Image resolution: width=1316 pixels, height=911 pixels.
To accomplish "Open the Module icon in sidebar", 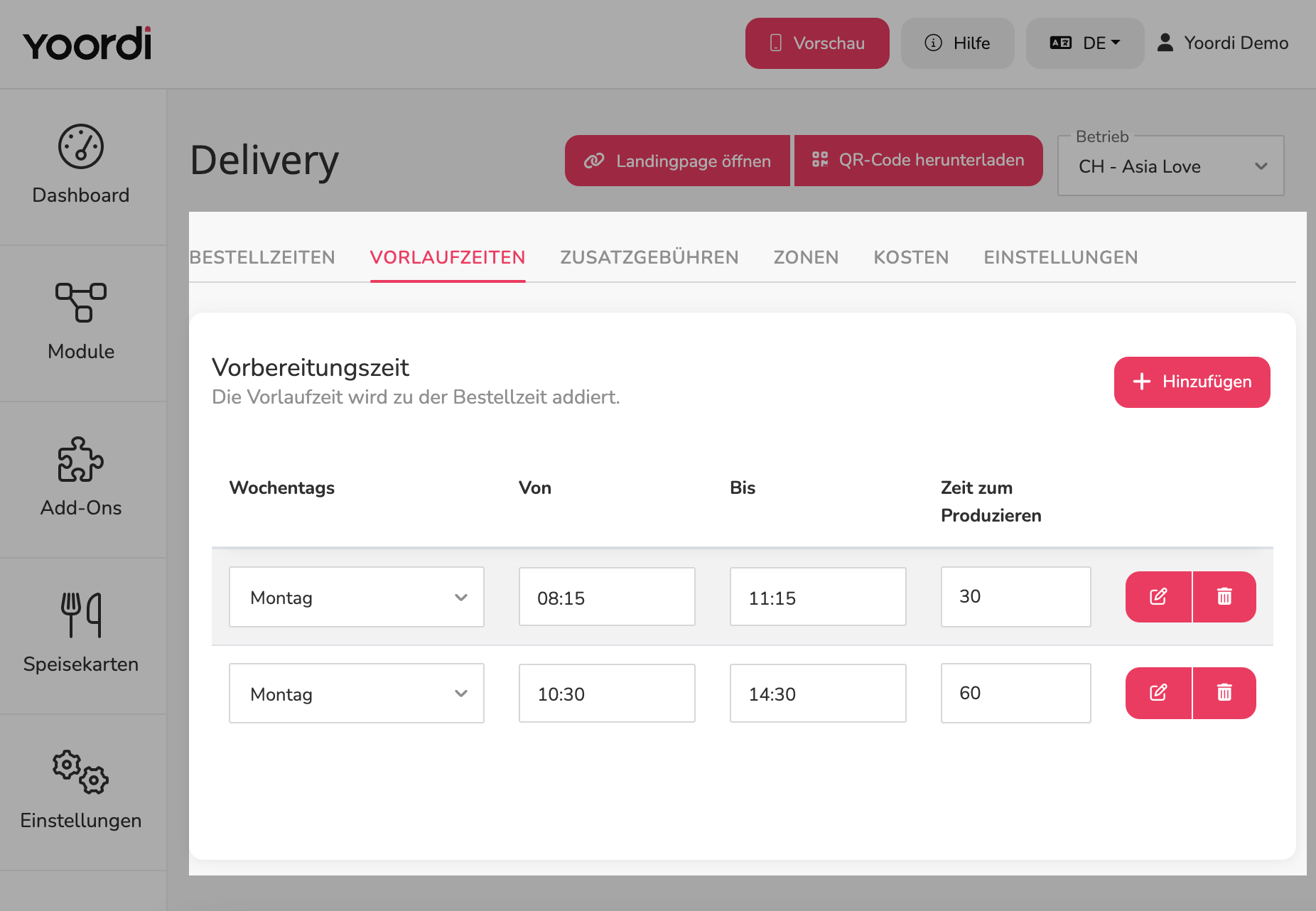I will [81, 303].
